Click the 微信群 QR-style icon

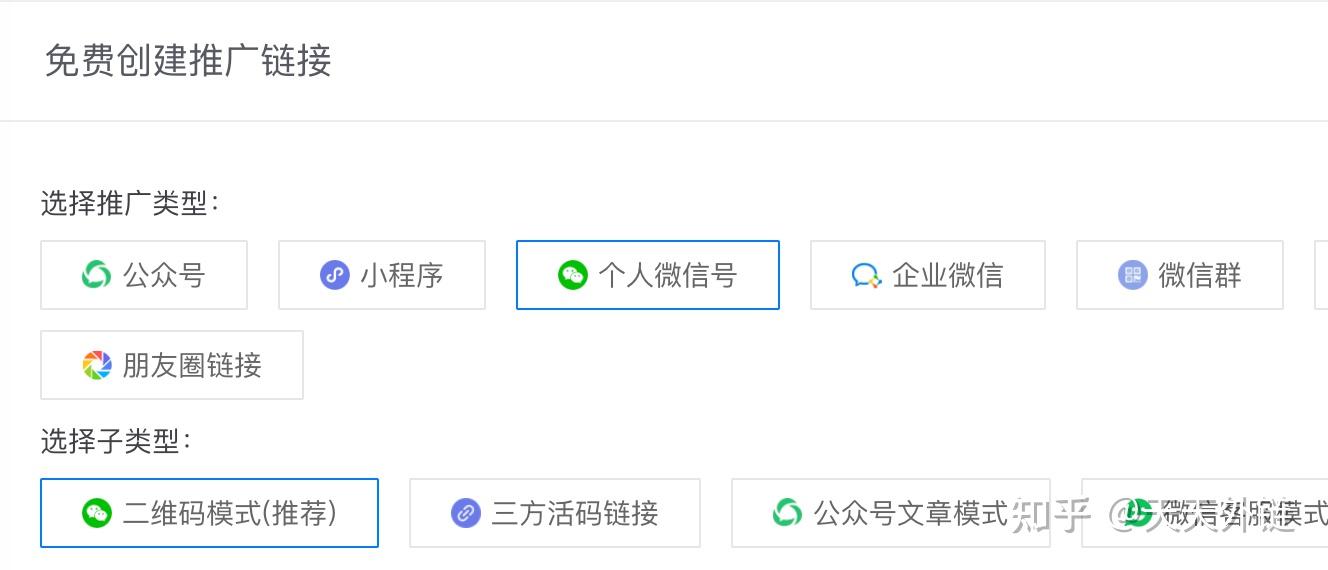(x=1132, y=274)
